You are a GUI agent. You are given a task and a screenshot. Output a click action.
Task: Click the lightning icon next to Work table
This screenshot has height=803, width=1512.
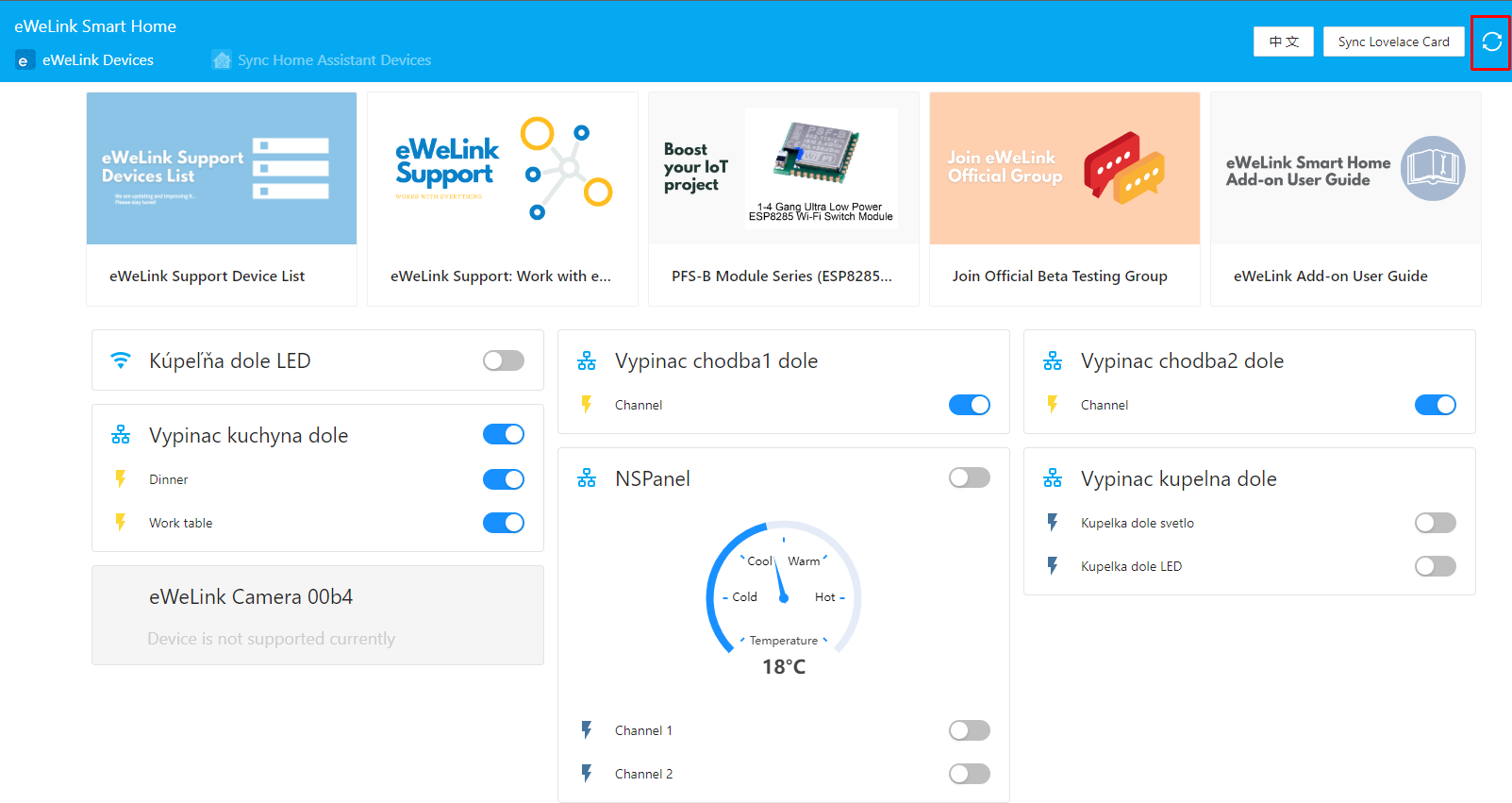click(121, 523)
